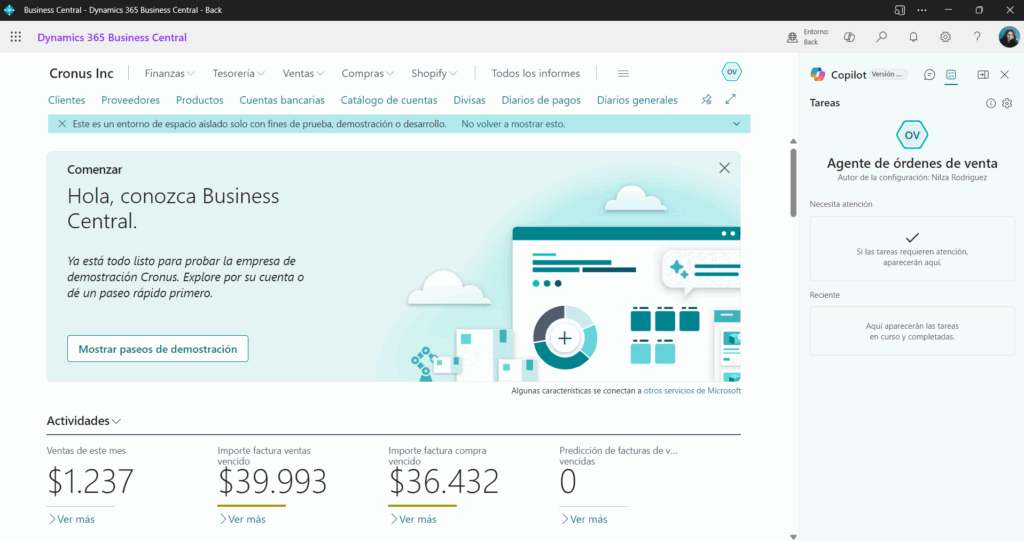Viewport: 1024px width, 541px height.
Task: Click the scrollbar down arrow
Action: (x=793, y=537)
